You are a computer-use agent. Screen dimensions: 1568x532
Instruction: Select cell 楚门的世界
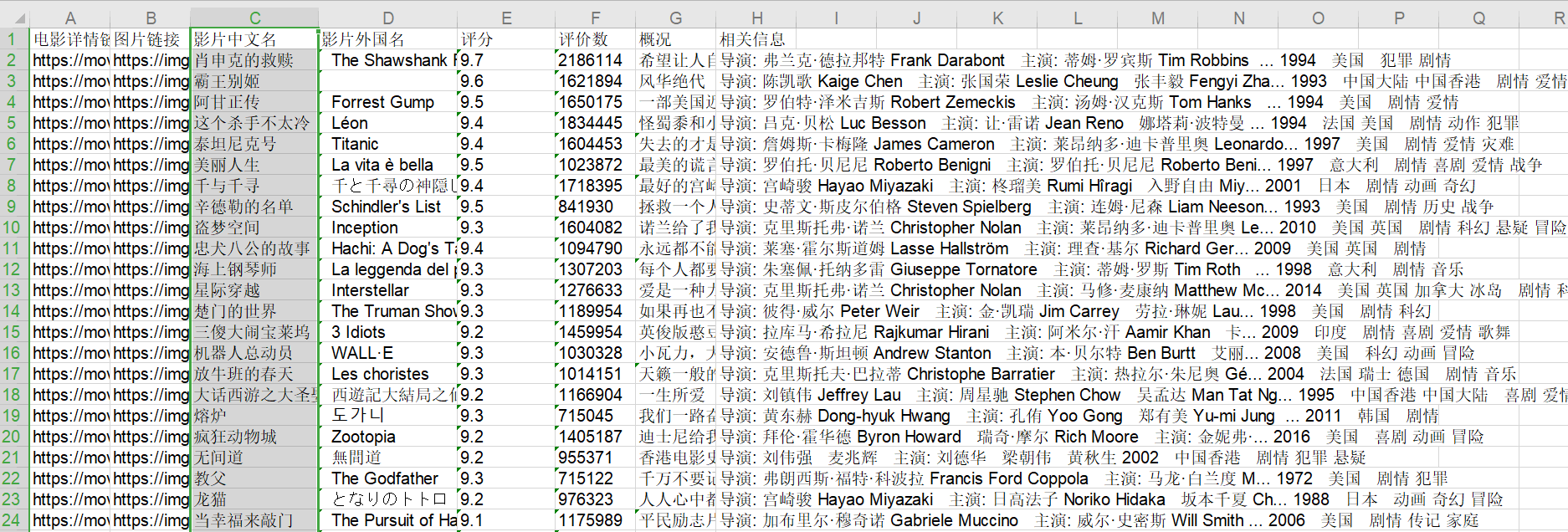(x=255, y=310)
